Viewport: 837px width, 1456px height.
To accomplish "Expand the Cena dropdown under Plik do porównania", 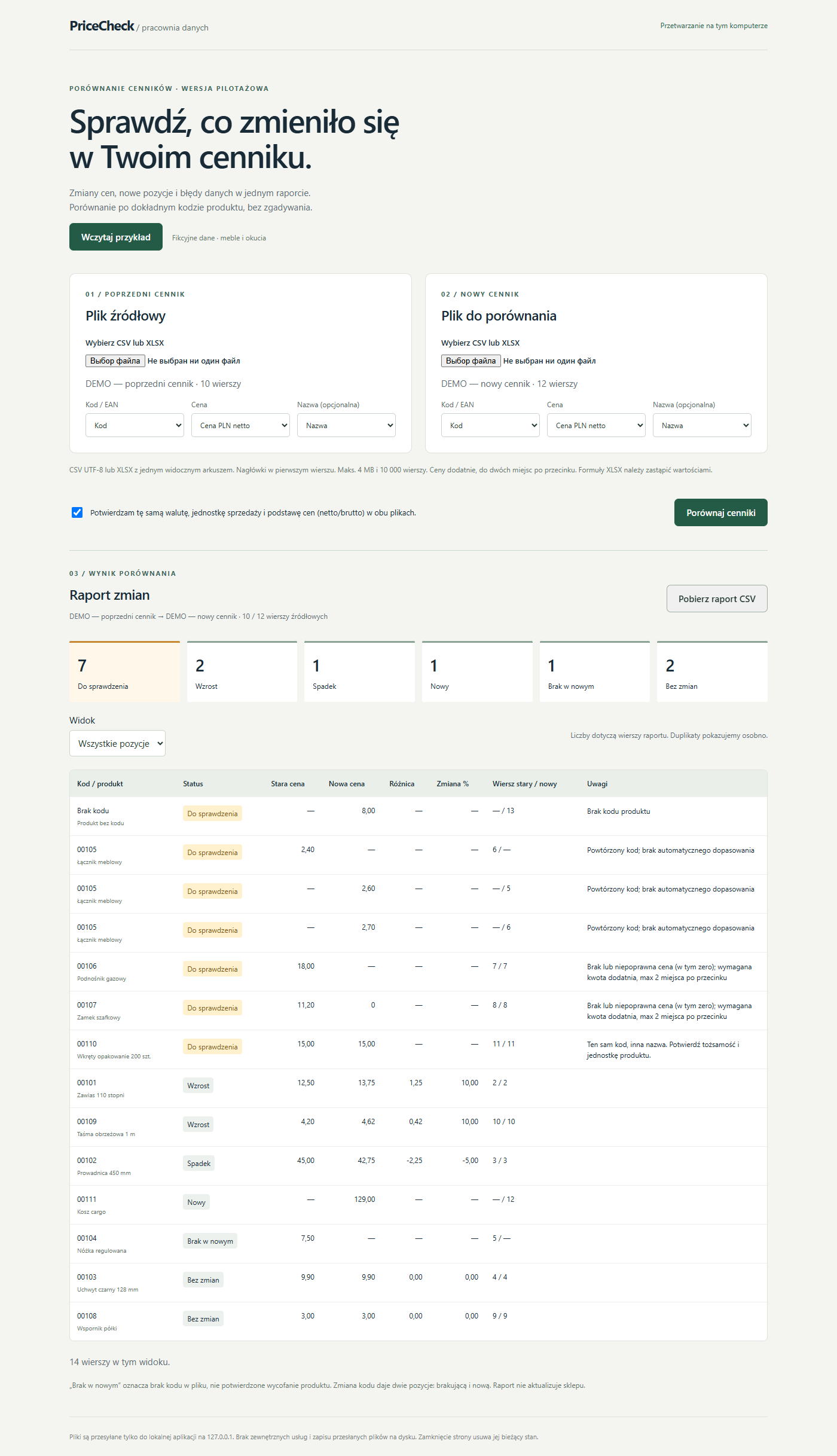I will click(x=596, y=425).
